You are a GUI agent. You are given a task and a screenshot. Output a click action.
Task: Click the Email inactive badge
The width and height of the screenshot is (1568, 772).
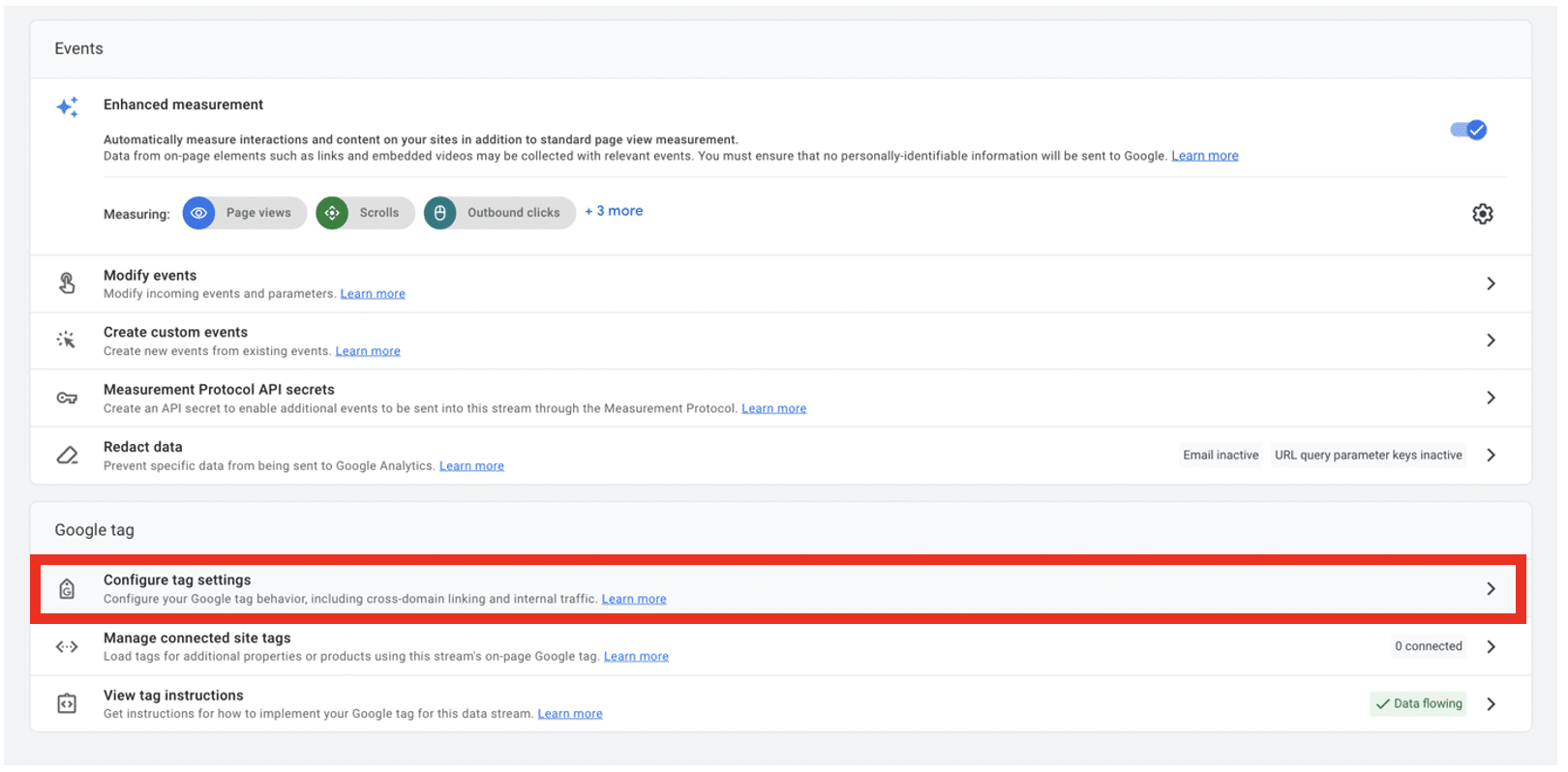[x=1221, y=456]
